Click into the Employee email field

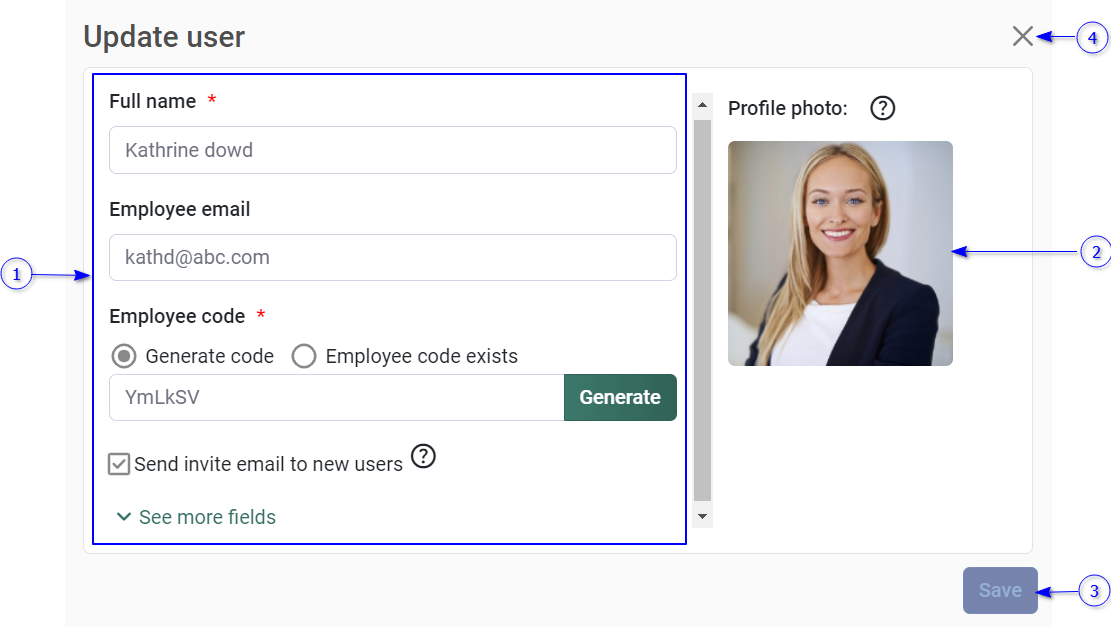tap(392, 257)
